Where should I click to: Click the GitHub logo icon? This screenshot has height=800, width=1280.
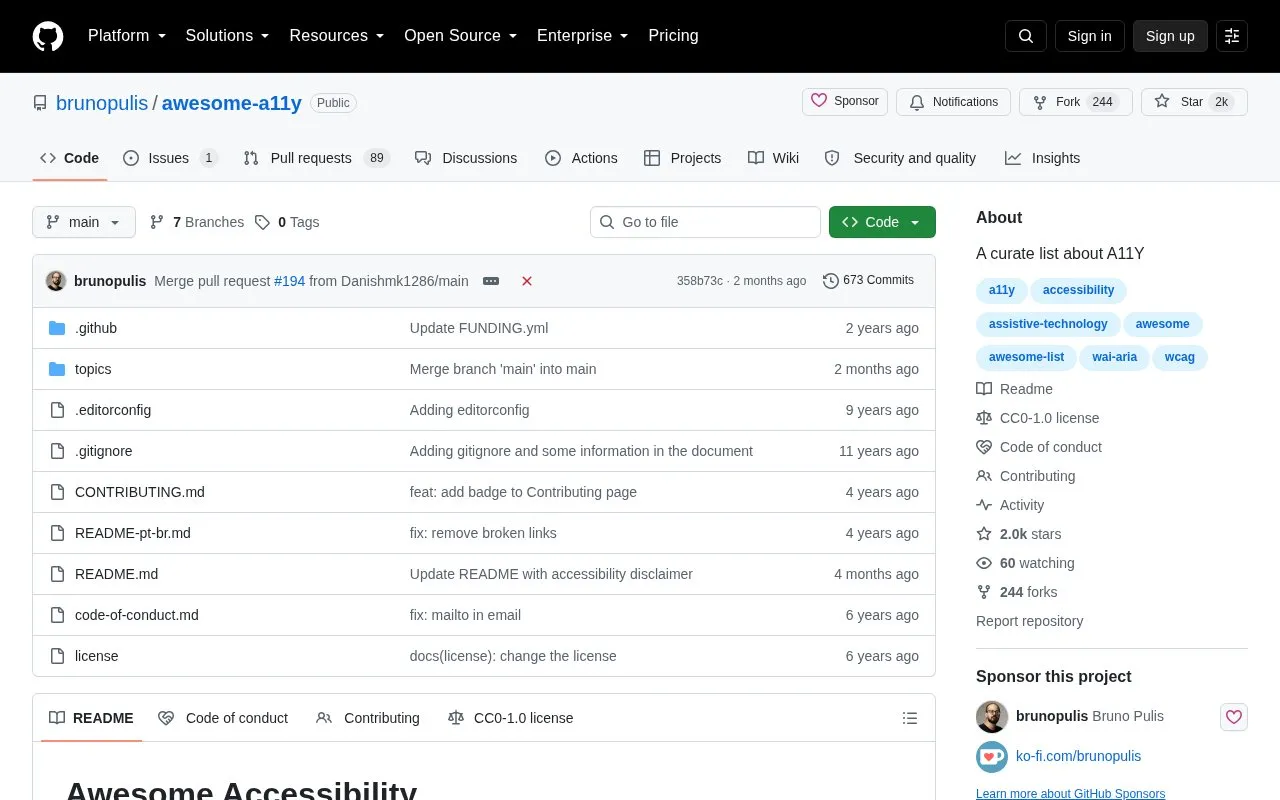coord(48,36)
